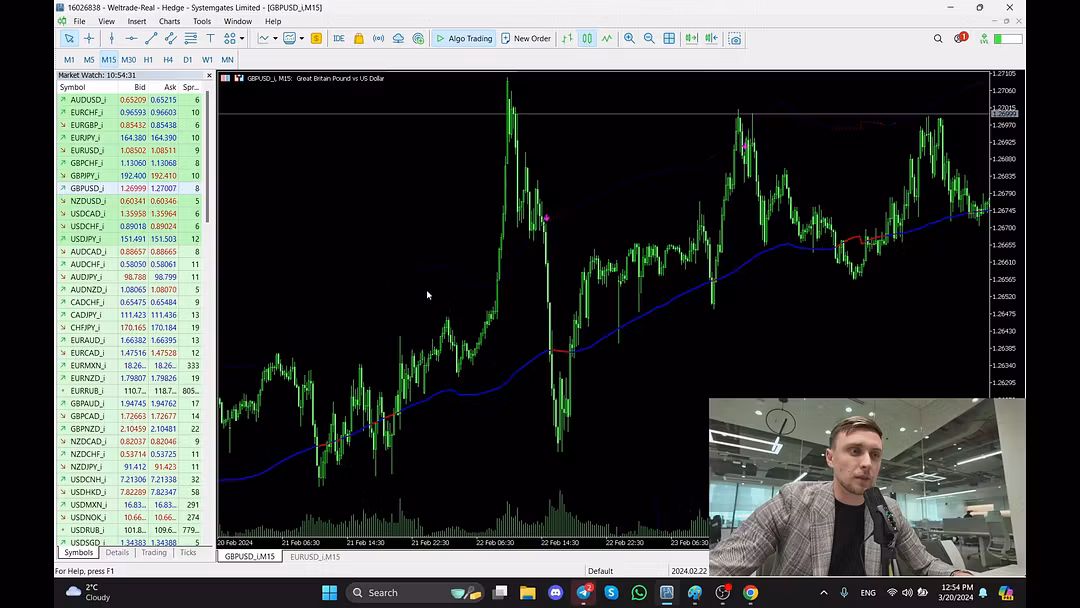The image size is (1080, 608).
Task: Open the Charts menu
Action: [169, 21]
